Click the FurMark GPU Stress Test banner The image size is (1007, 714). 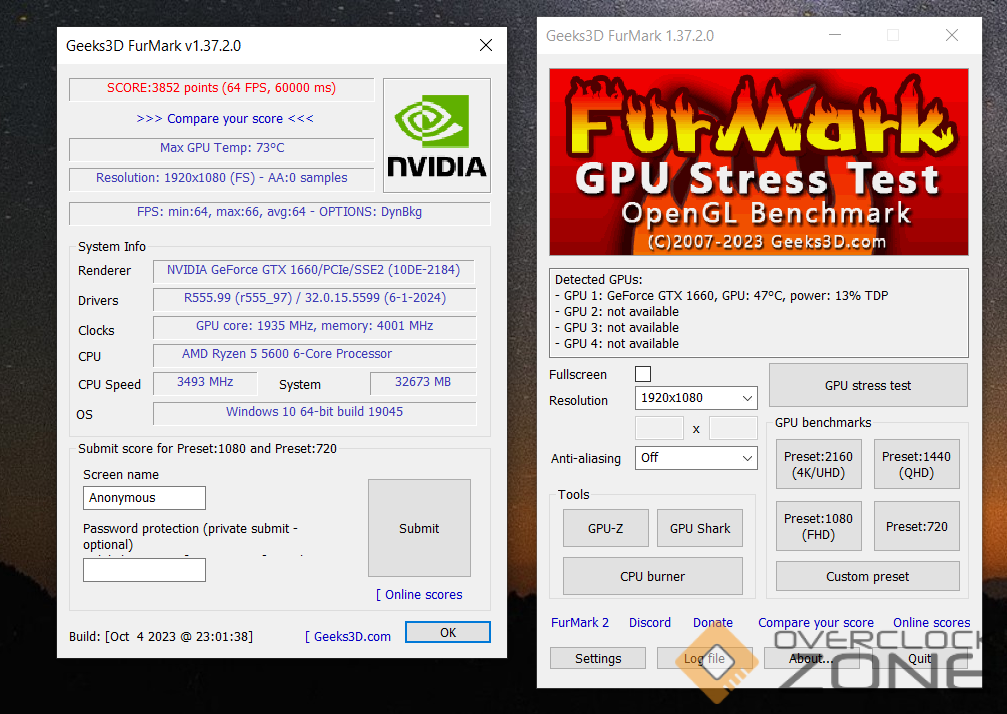[758, 162]
